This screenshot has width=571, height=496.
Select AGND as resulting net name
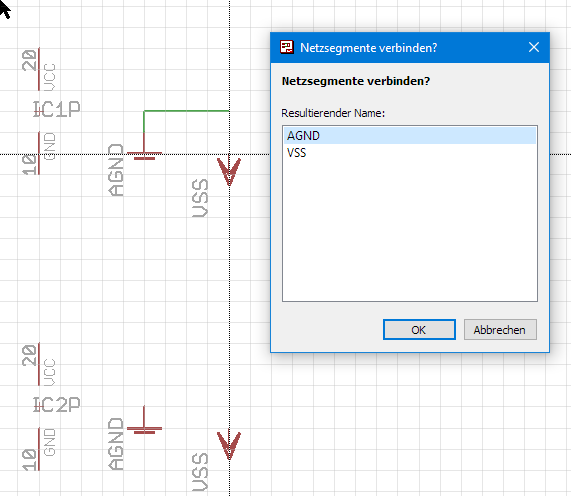pyautogui.click(x=410, y=135)
